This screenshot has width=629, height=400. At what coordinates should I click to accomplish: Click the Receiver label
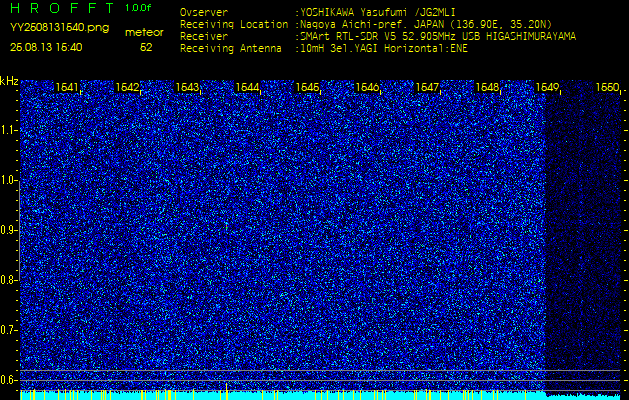[x=204, y=37]
